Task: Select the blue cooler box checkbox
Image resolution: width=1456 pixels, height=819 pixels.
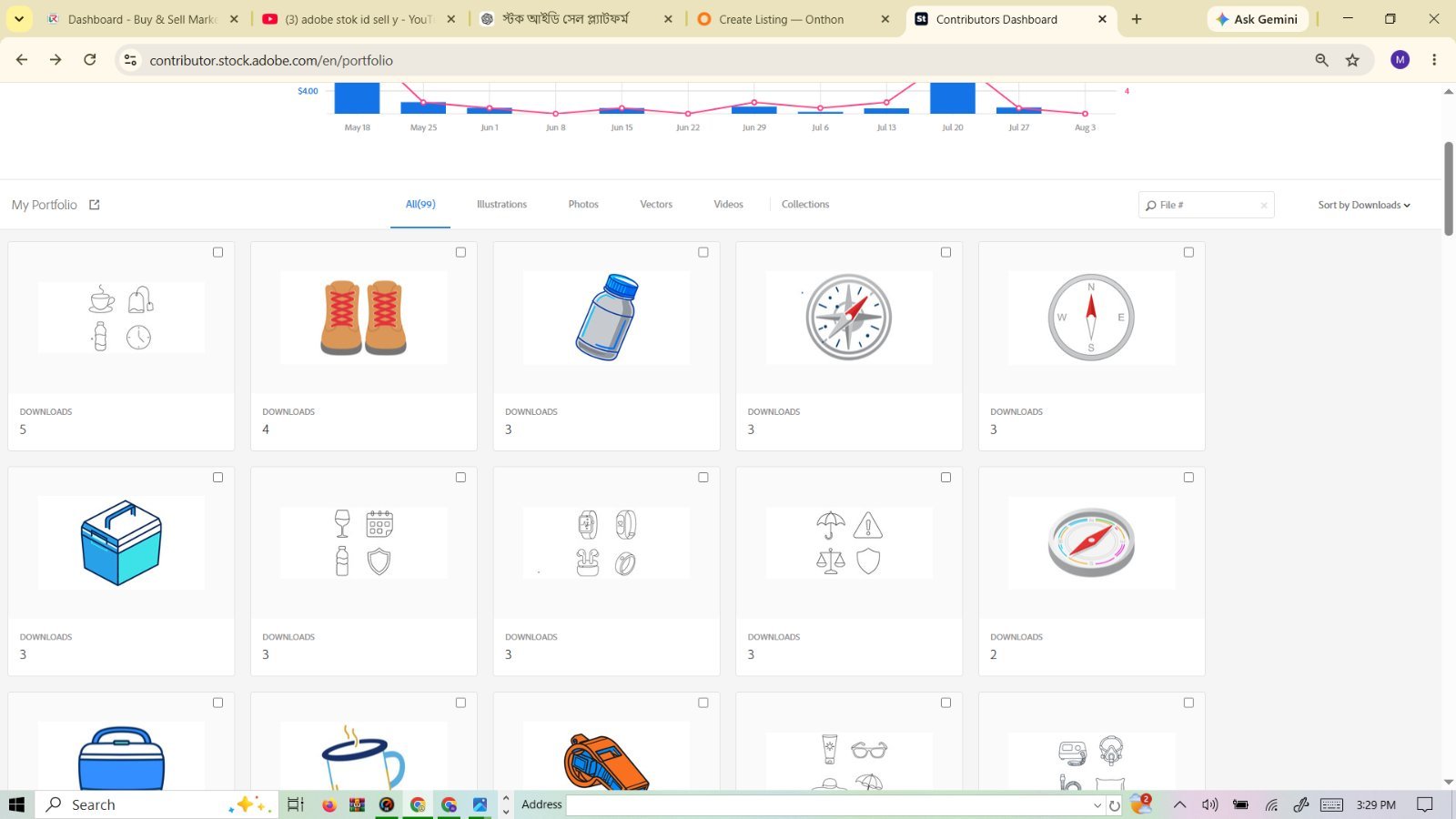Action: [217, 477]
